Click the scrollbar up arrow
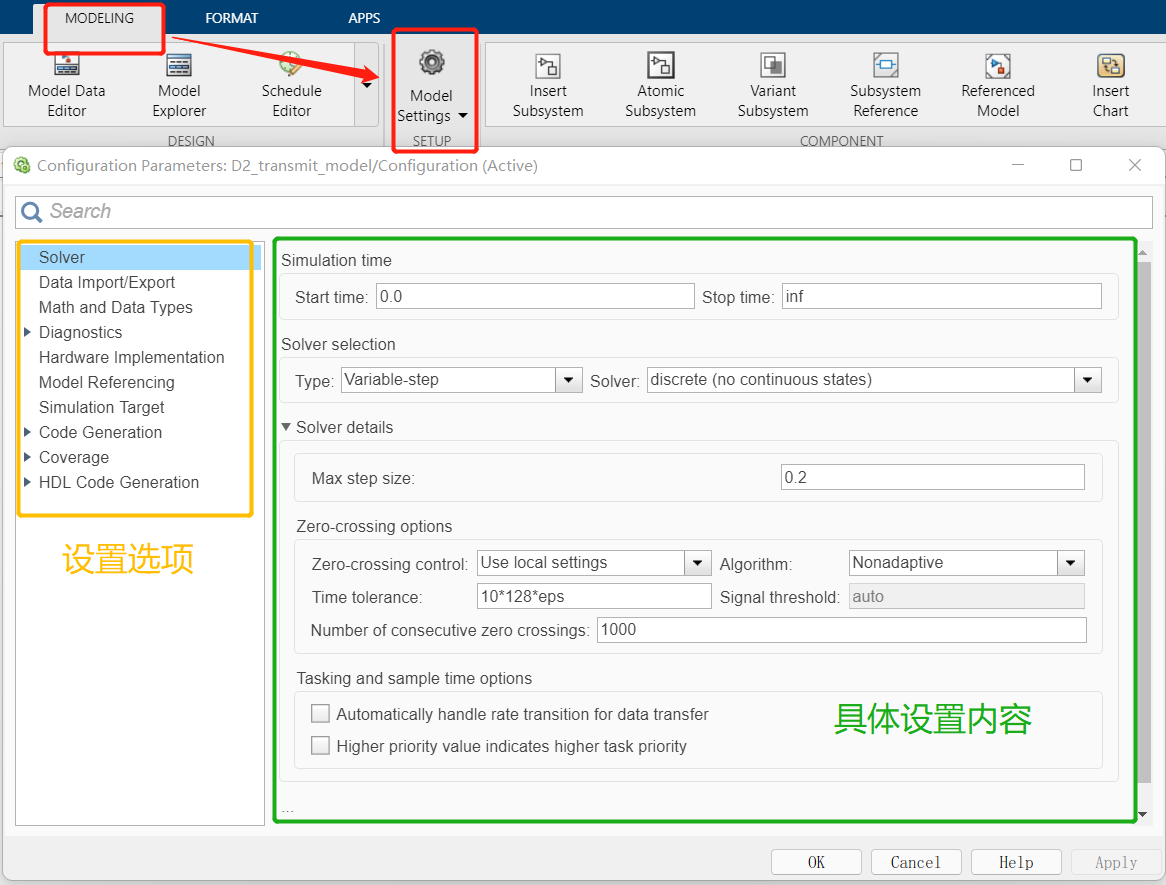Image resolution: width=1166 pixels, height=885 pixels. pos(1143,253)
